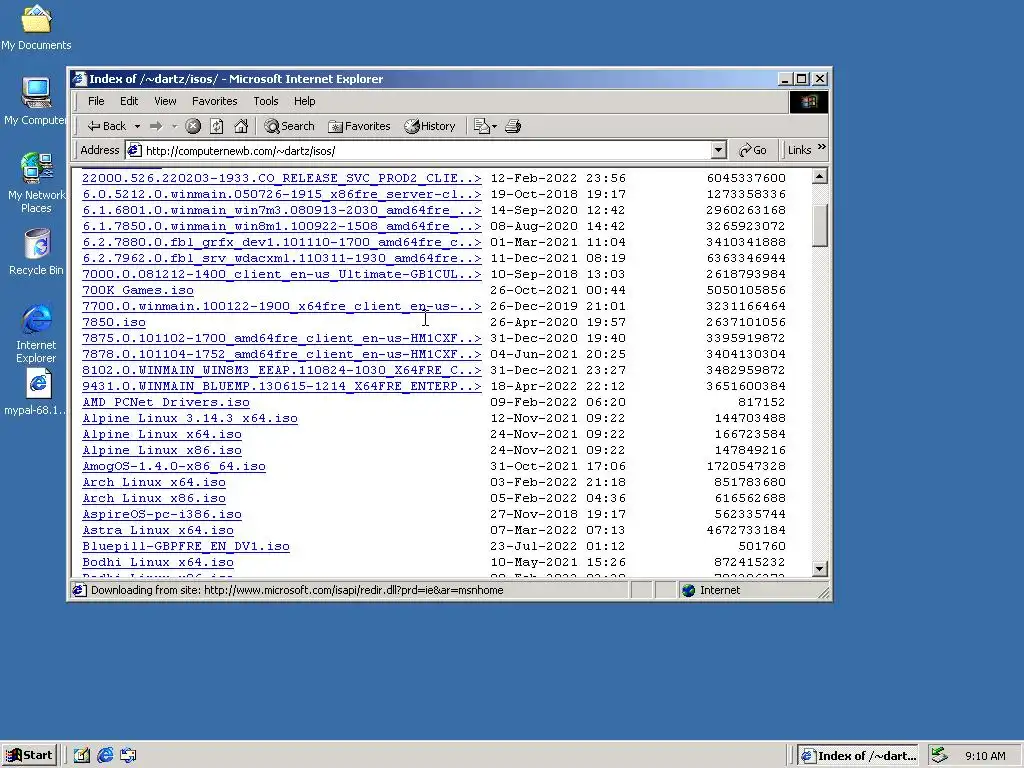Open the Help menu

pos(304,101)
